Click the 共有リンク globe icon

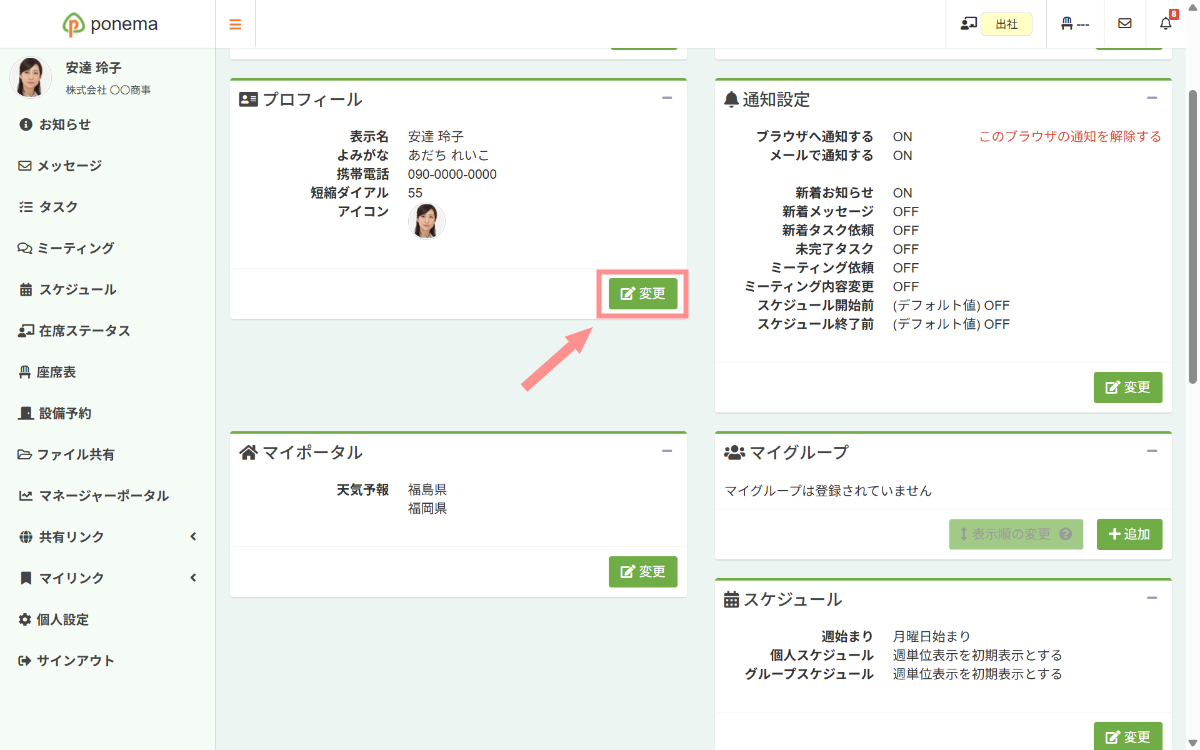[26, 537]
